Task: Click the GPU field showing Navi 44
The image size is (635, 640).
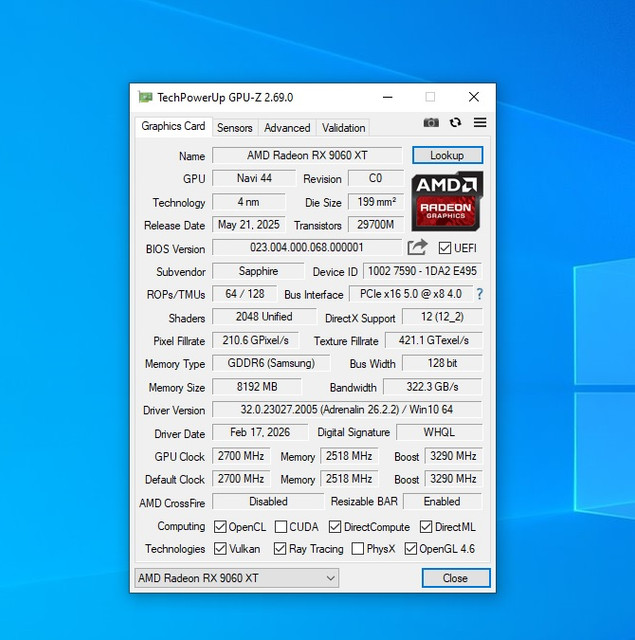Action: pos(254,178)
